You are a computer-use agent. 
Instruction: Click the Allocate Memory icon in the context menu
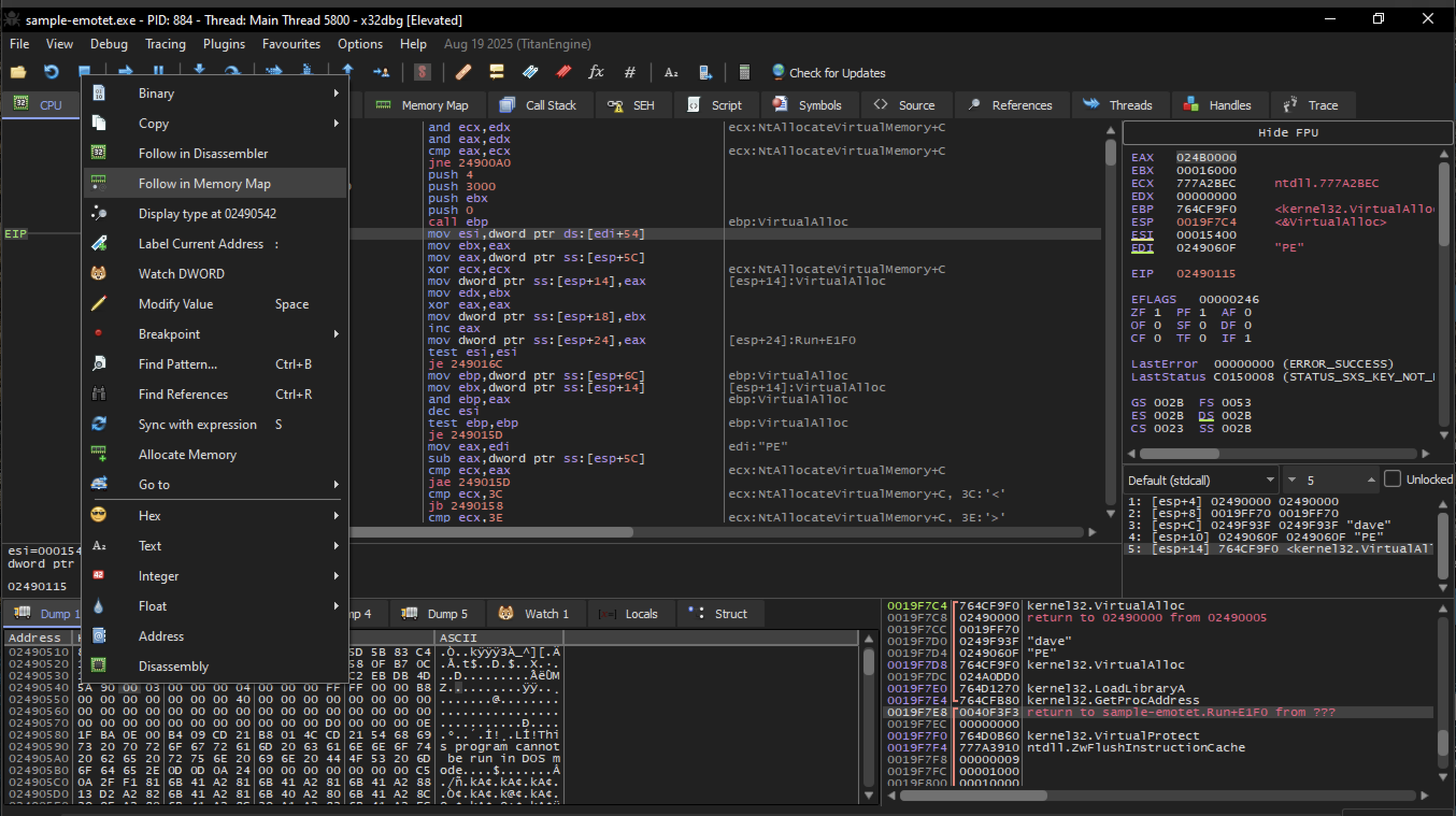(98, 454)
